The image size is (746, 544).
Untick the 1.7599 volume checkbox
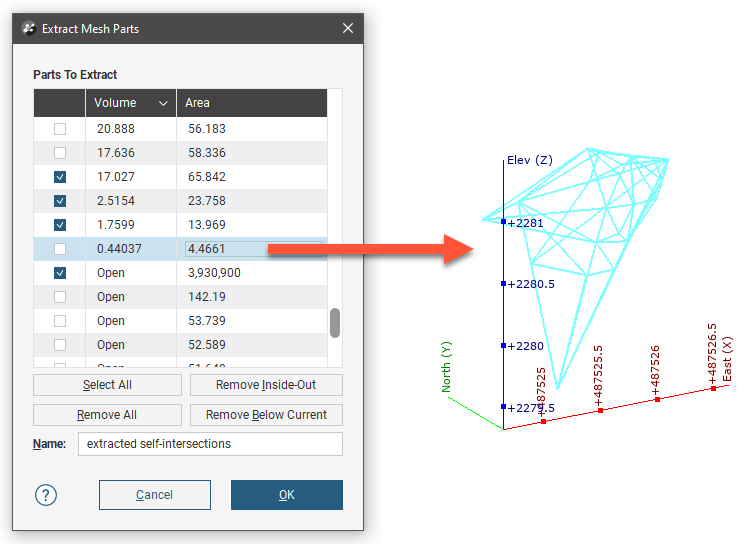click(60, 225)
